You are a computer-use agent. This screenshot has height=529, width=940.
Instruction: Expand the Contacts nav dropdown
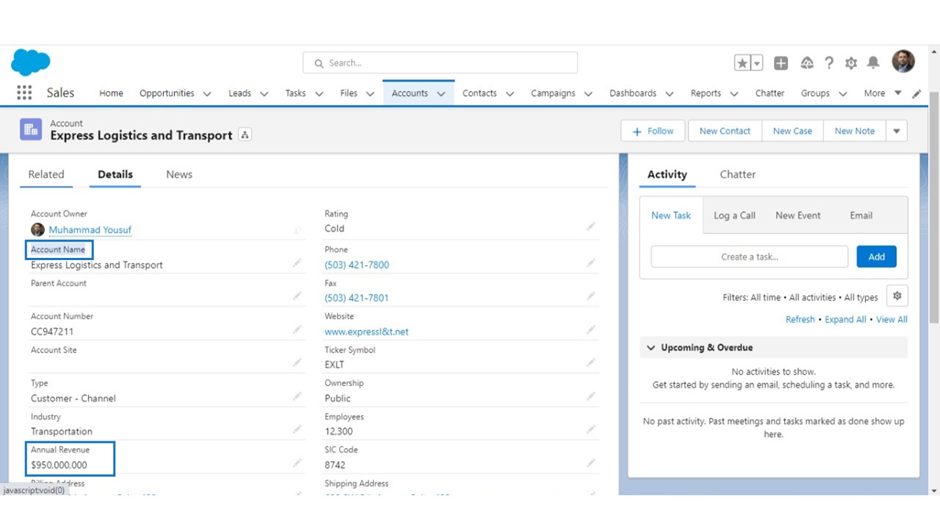click(510, 94)
